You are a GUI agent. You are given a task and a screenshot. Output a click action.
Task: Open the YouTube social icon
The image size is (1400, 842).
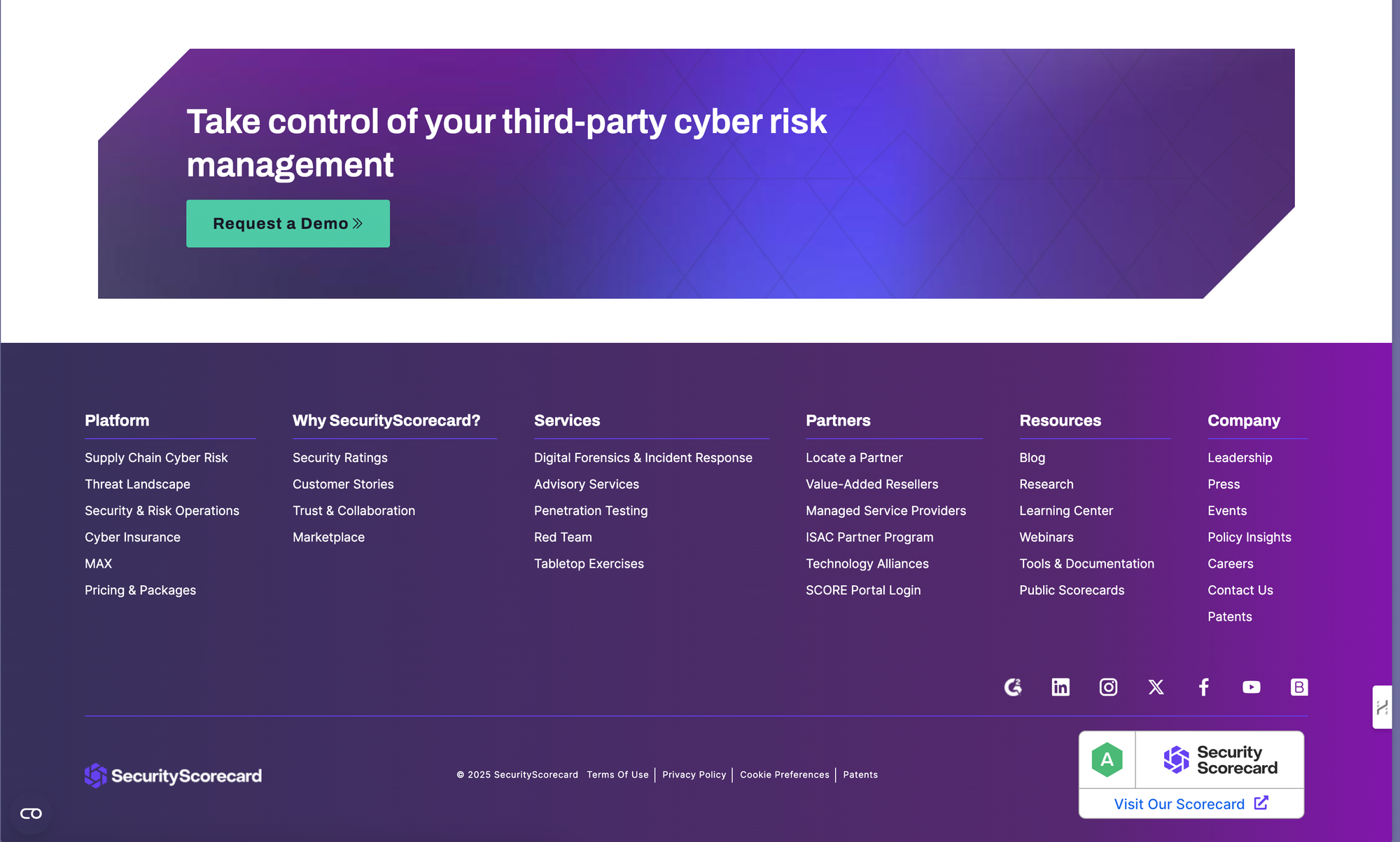1252,687
